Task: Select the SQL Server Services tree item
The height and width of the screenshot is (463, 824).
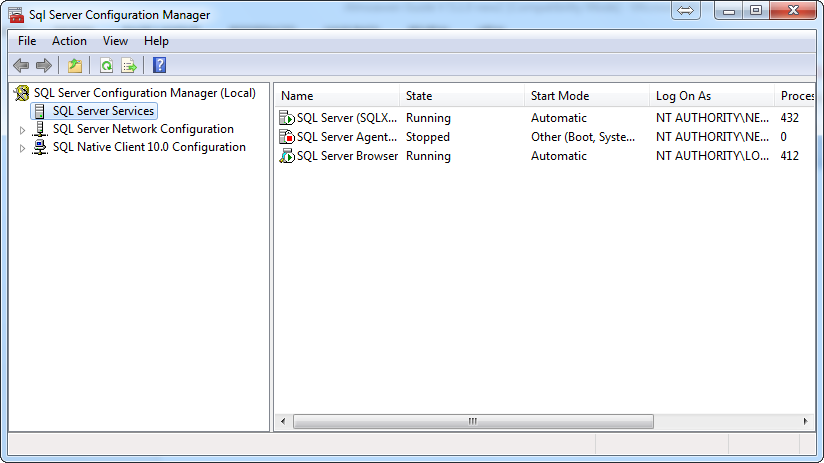Action: [x=103, y=111]
